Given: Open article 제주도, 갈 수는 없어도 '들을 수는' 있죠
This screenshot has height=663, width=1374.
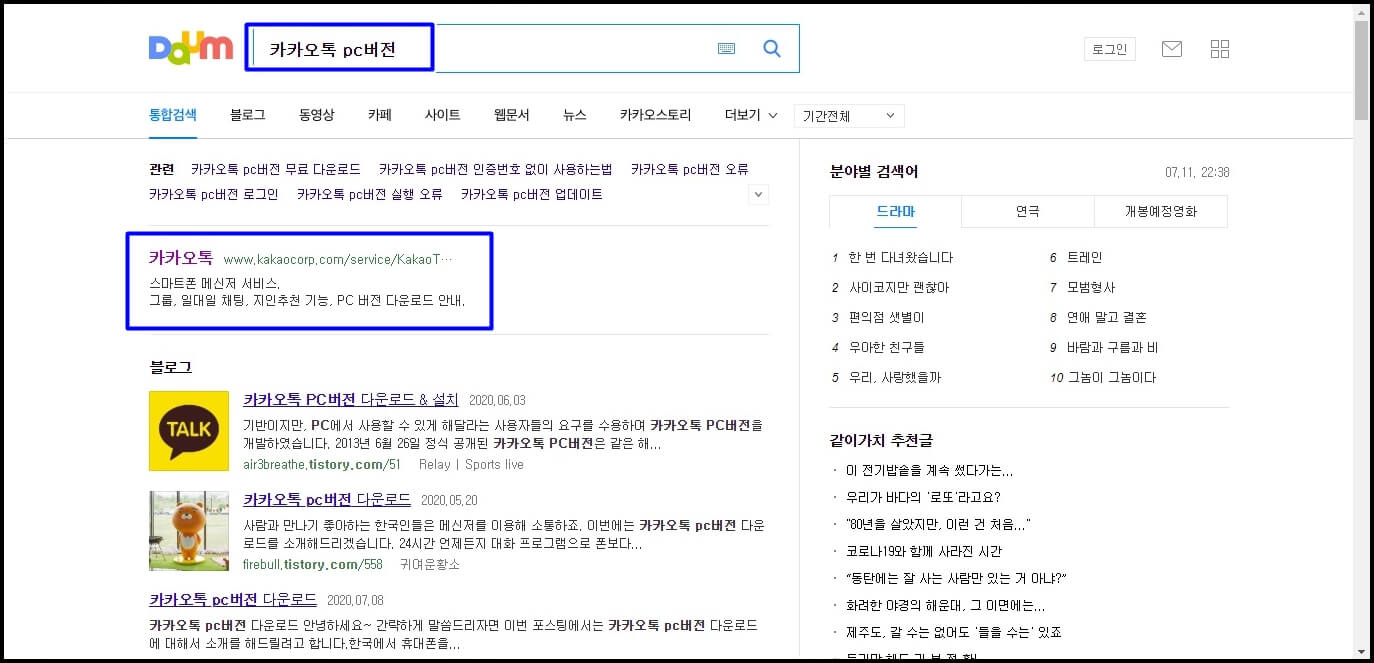Looking at the screenshot, I should pyautogui.click(x=954, y=632).
